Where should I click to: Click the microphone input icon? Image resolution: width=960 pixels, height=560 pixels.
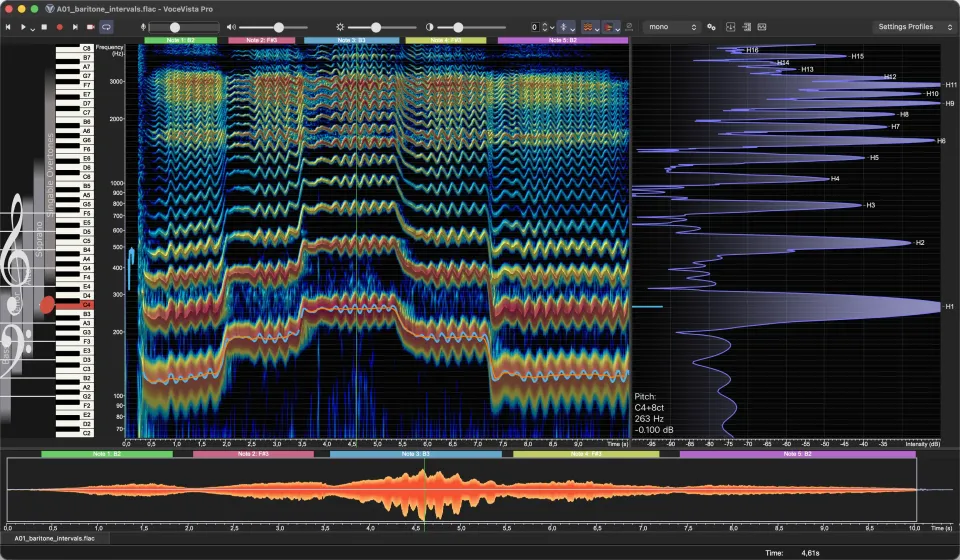point(143,27)
